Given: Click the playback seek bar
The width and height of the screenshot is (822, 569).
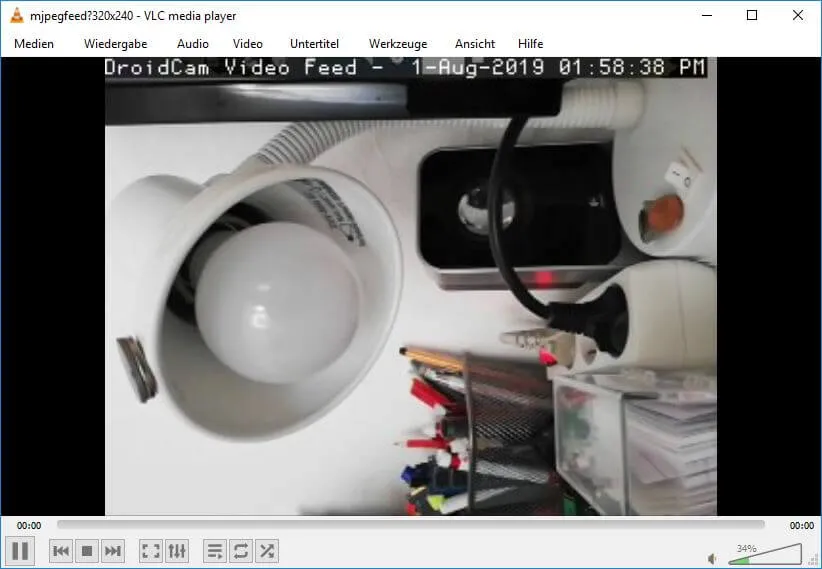Looking at the screenshot, I should [410, 525].
